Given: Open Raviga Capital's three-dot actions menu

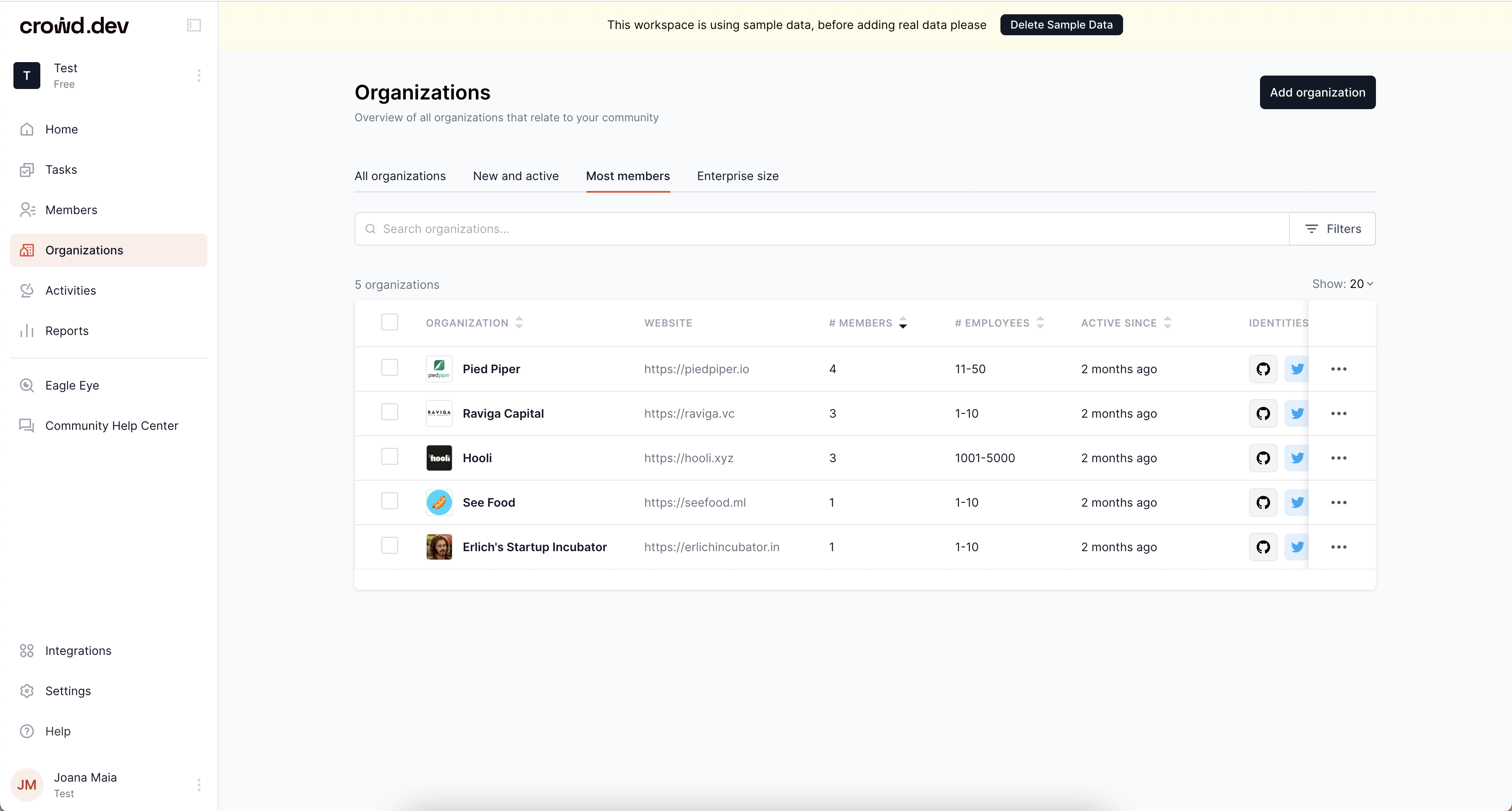Looking at the screenshot, I should tap(1338, 414).
